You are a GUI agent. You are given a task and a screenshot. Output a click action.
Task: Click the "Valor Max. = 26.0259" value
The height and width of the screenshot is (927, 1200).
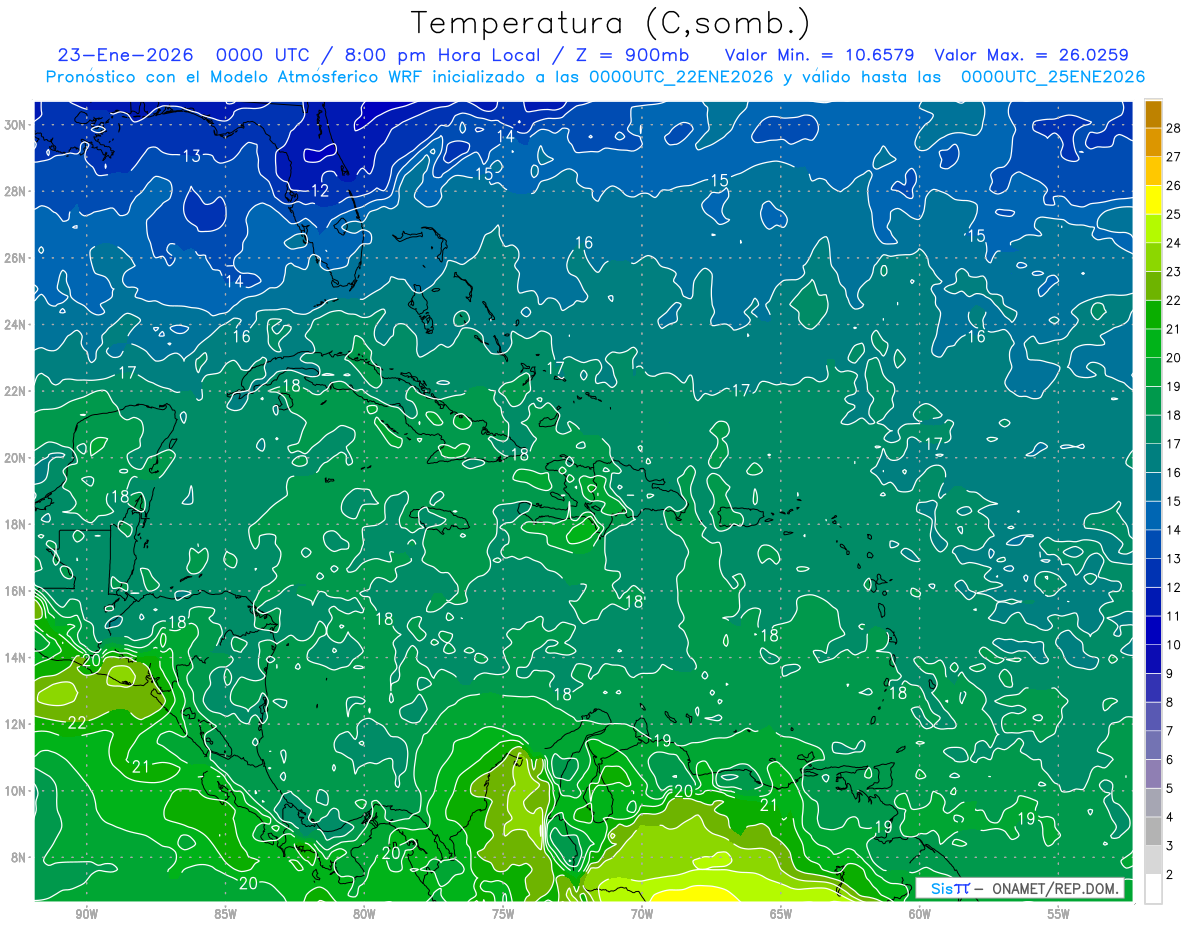[x=1032, y=55]
